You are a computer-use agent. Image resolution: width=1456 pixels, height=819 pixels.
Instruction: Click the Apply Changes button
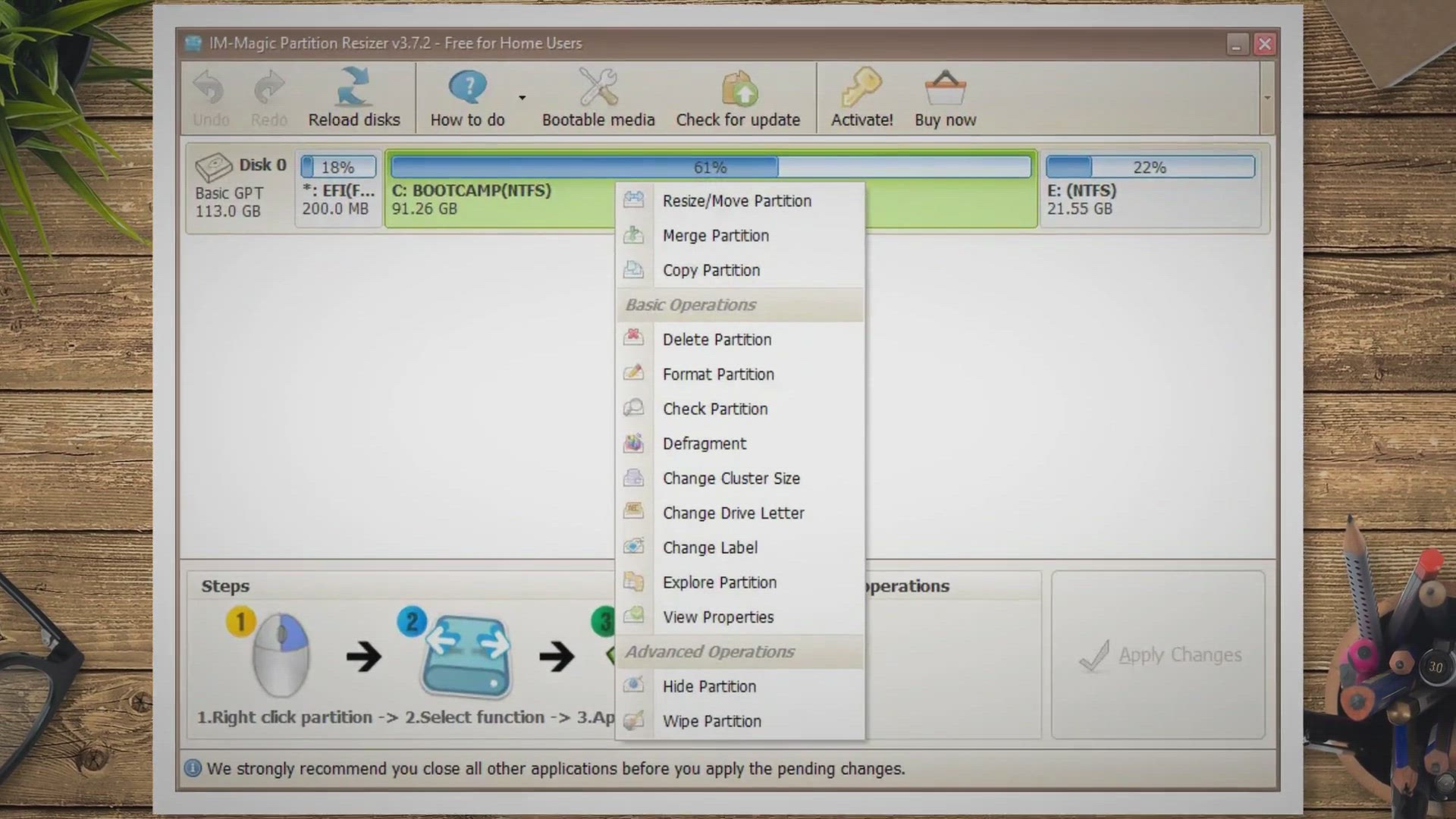coord(1158,655)
